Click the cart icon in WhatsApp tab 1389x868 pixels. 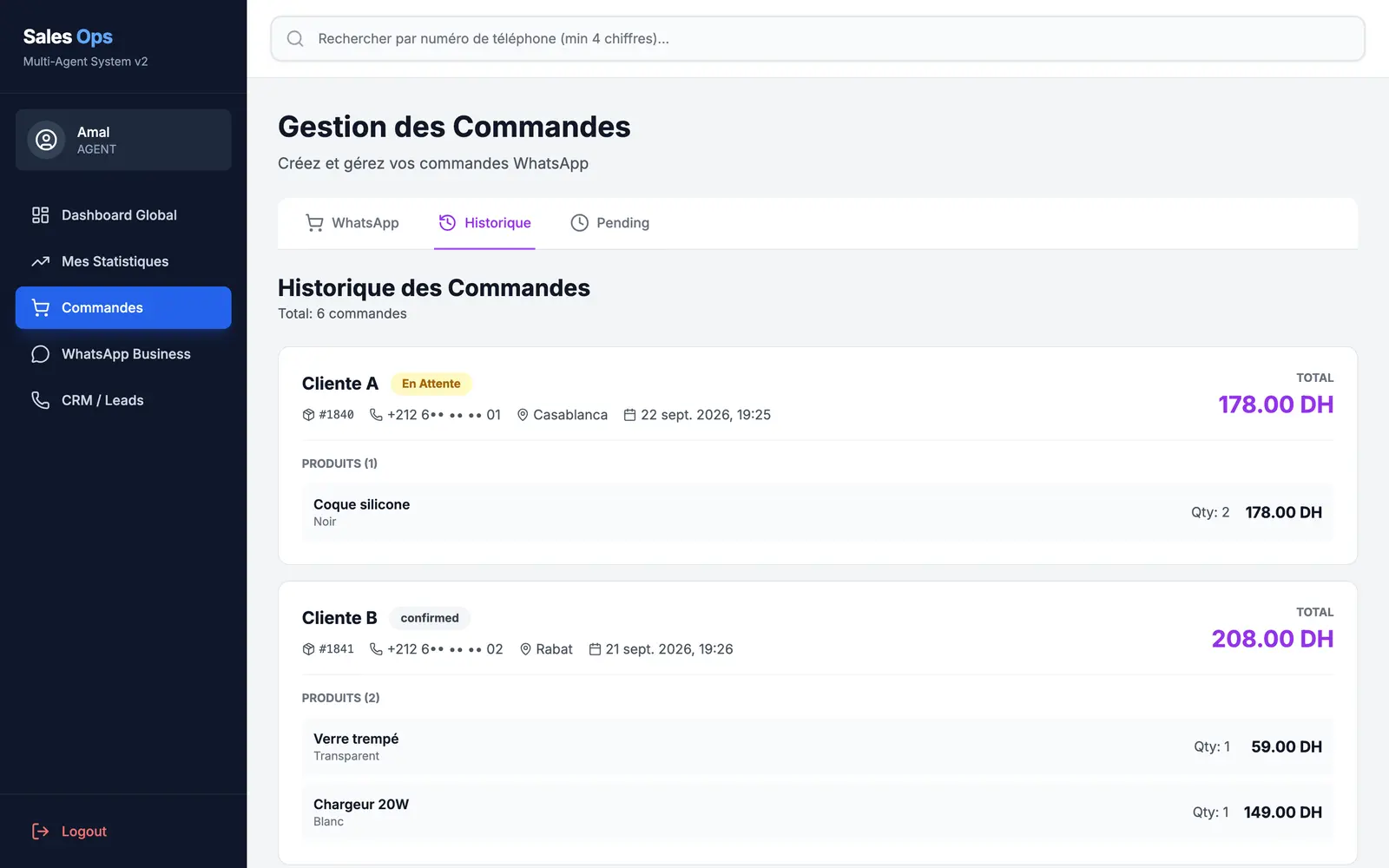pyautogui.click(x=314, y=223)
